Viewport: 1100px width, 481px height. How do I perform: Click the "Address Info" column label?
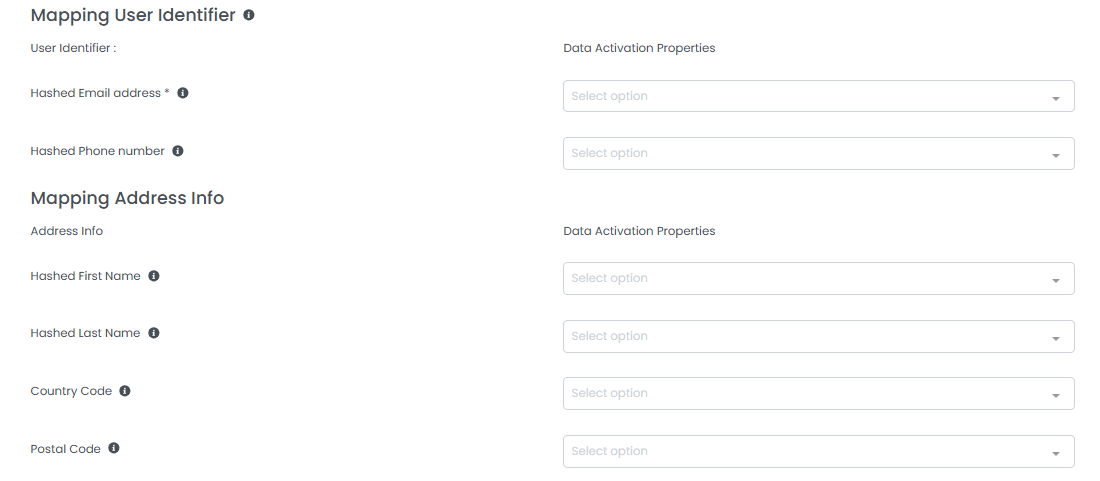click(67, 231)
